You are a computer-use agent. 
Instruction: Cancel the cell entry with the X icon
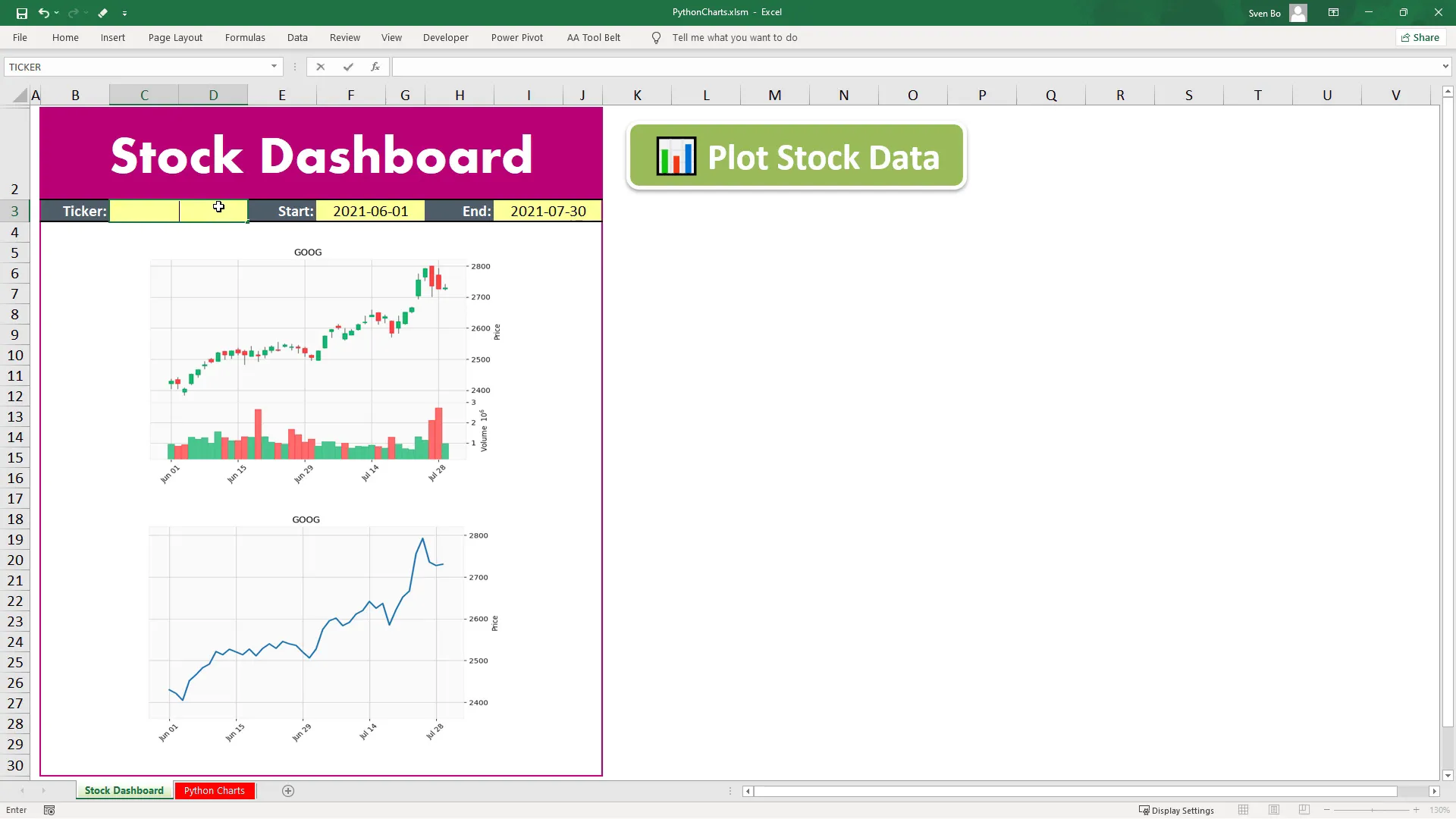pyautogui.click(x=321, y=67)
